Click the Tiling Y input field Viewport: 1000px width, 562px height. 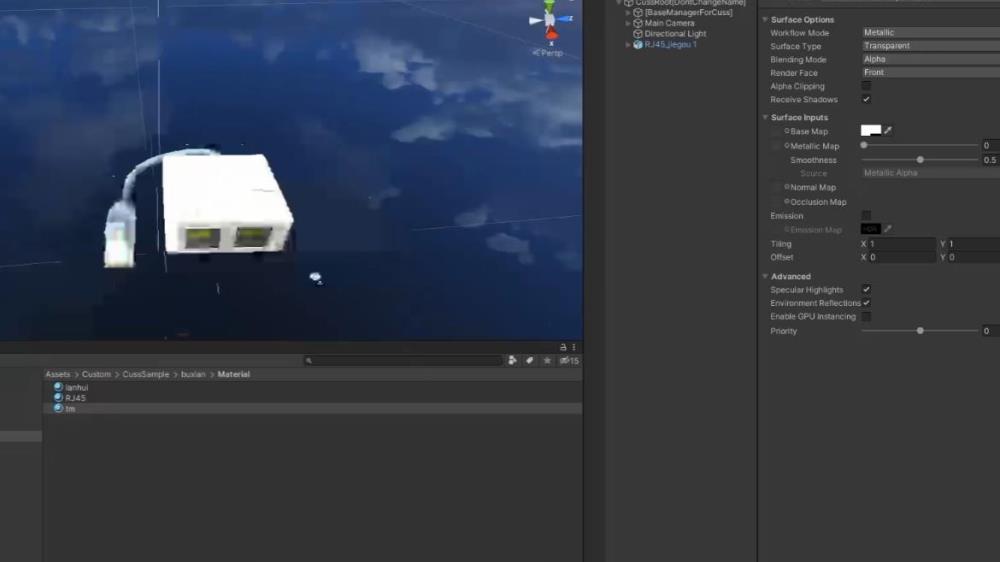coord(974,244)
